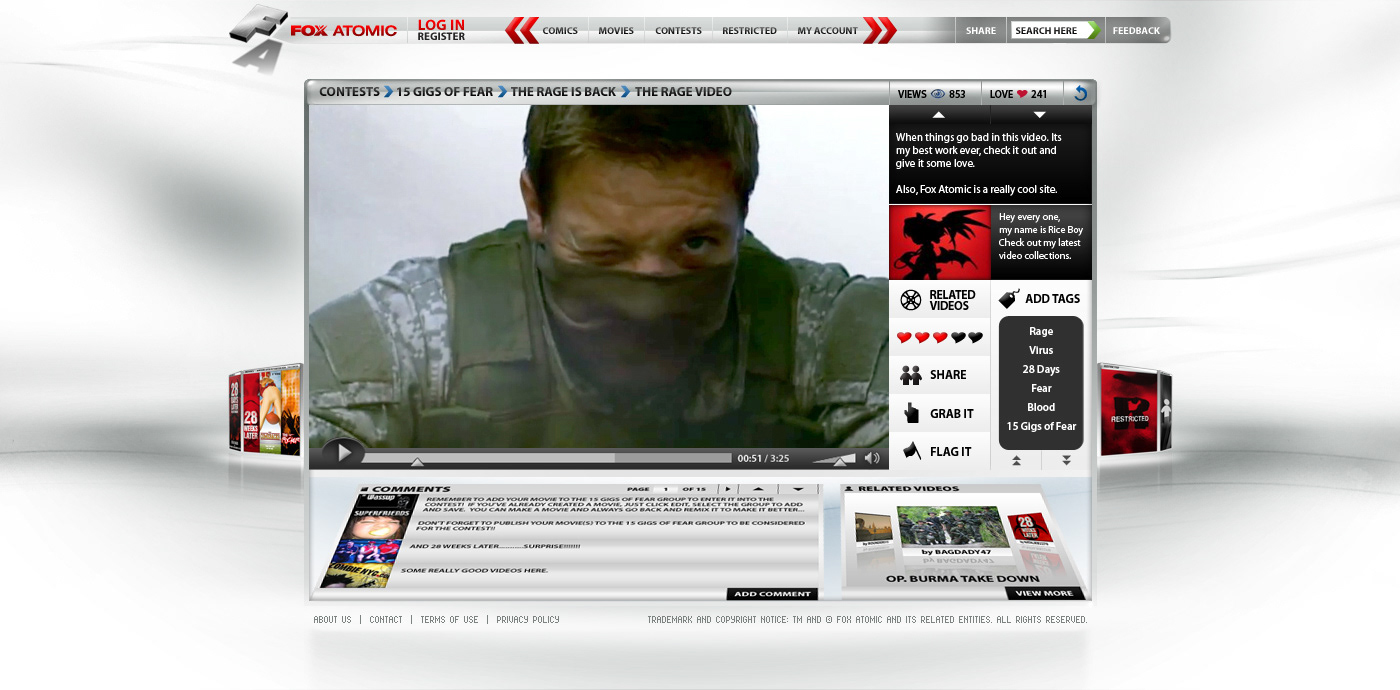Click the Register link
The image size is (1400, 690).
441,37
